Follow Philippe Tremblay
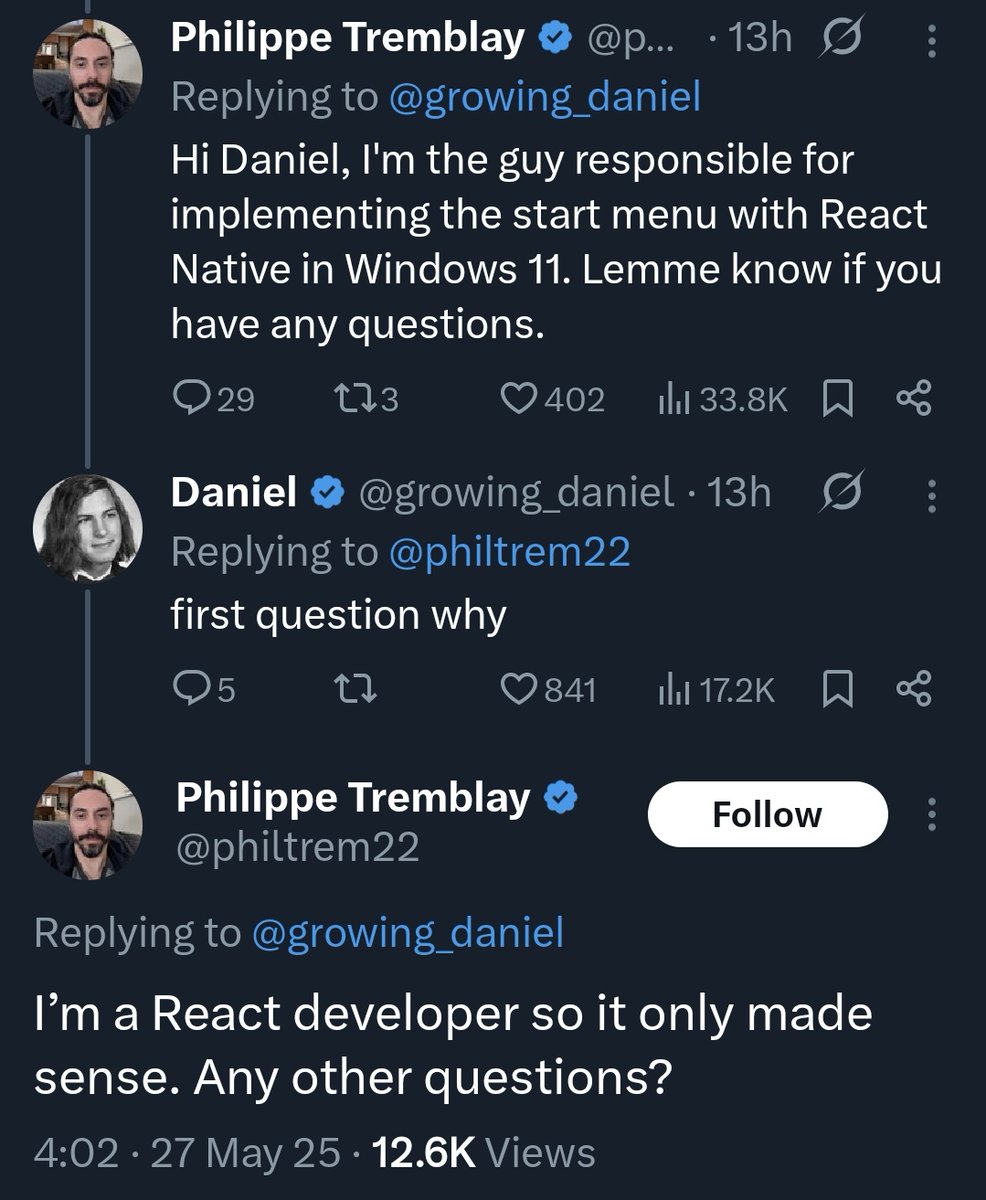Screen dimensions: 986x1200 (768, 814)
